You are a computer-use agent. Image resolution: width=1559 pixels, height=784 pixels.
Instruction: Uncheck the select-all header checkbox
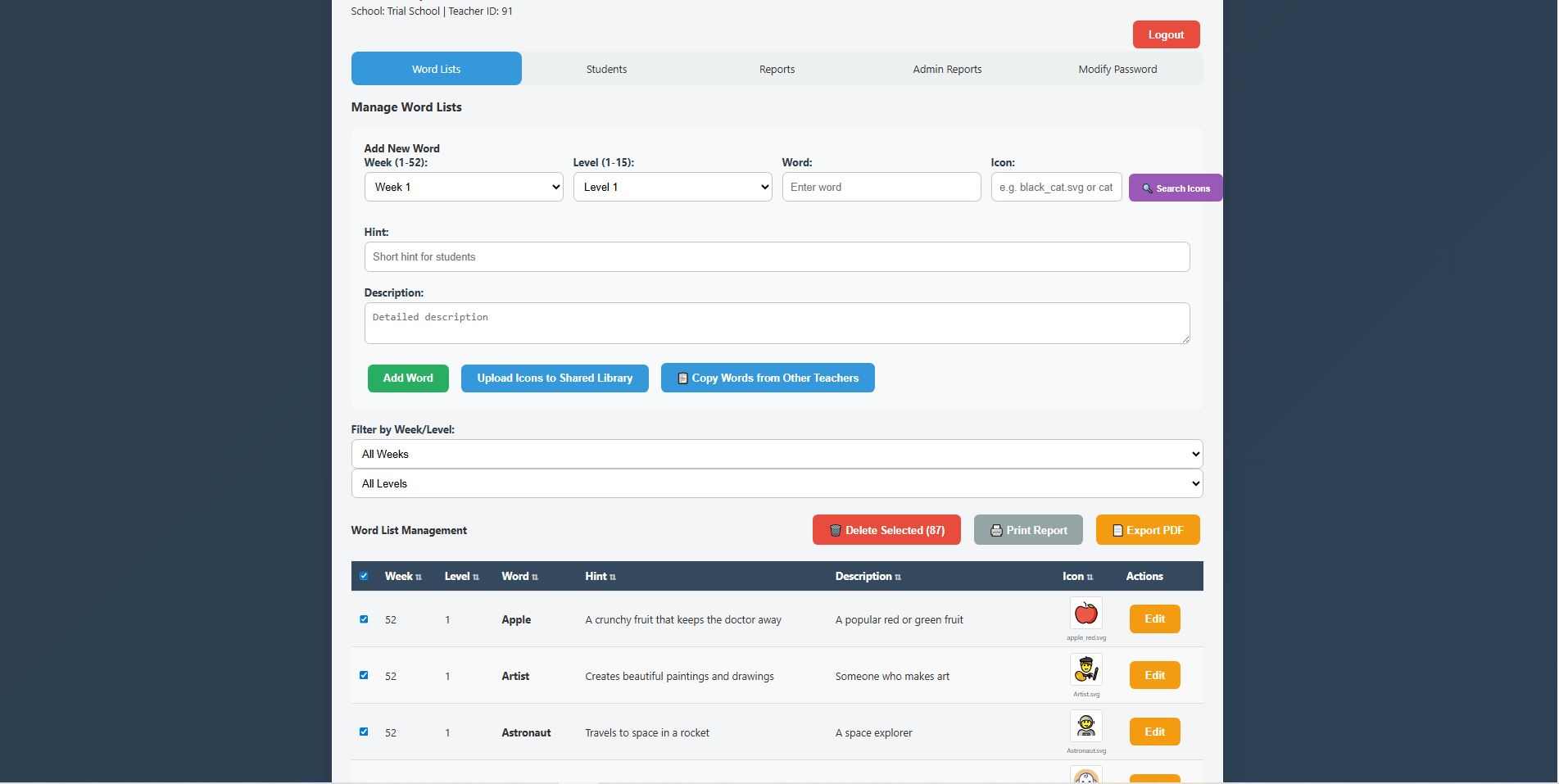(364, 576)
